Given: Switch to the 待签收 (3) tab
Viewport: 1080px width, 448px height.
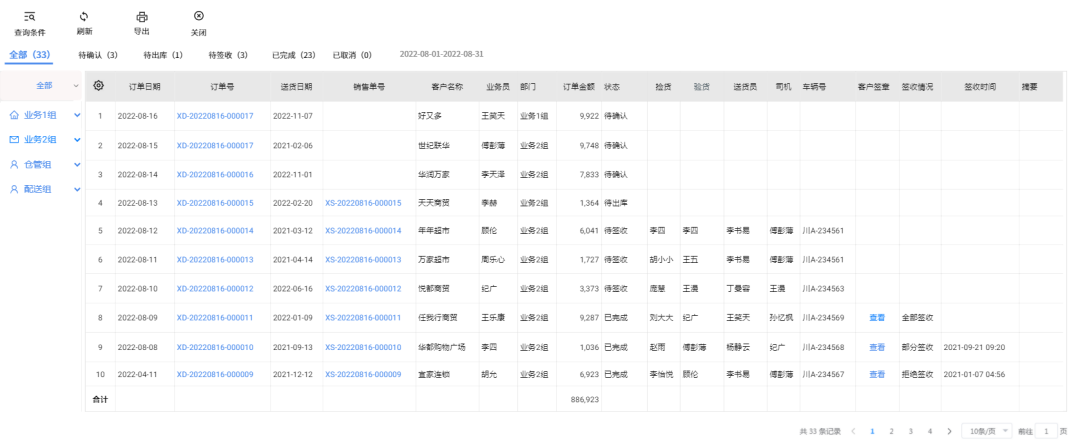Looking at the screenshot, I should (228, 55).
